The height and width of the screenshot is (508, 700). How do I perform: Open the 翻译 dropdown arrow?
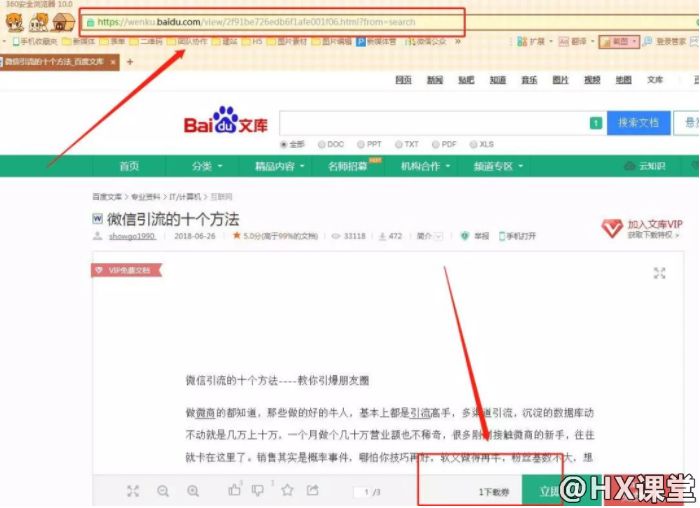coord(592,42)
